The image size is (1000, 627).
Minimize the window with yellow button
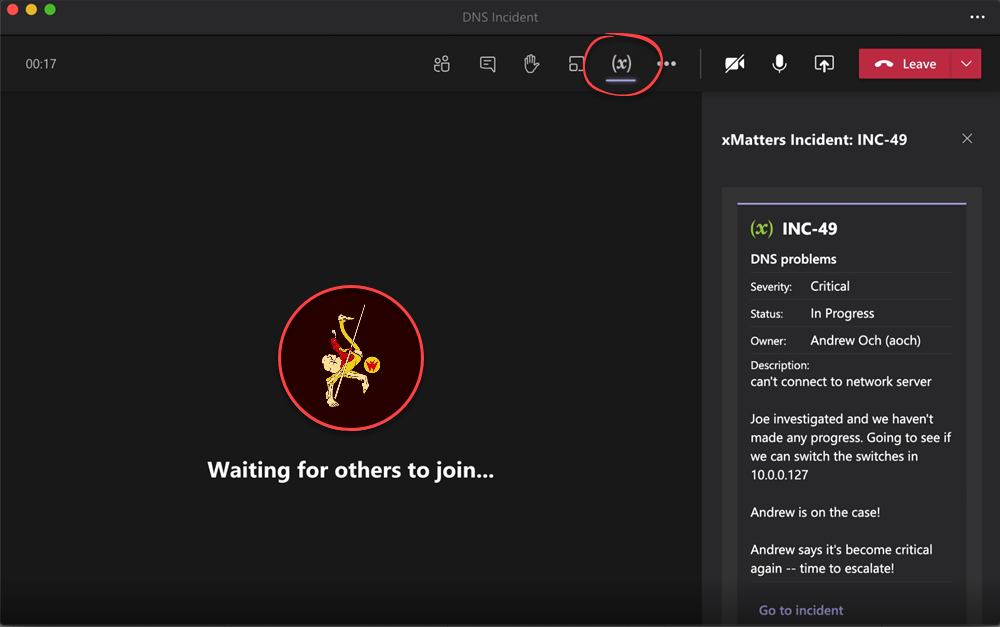(31, 10)
